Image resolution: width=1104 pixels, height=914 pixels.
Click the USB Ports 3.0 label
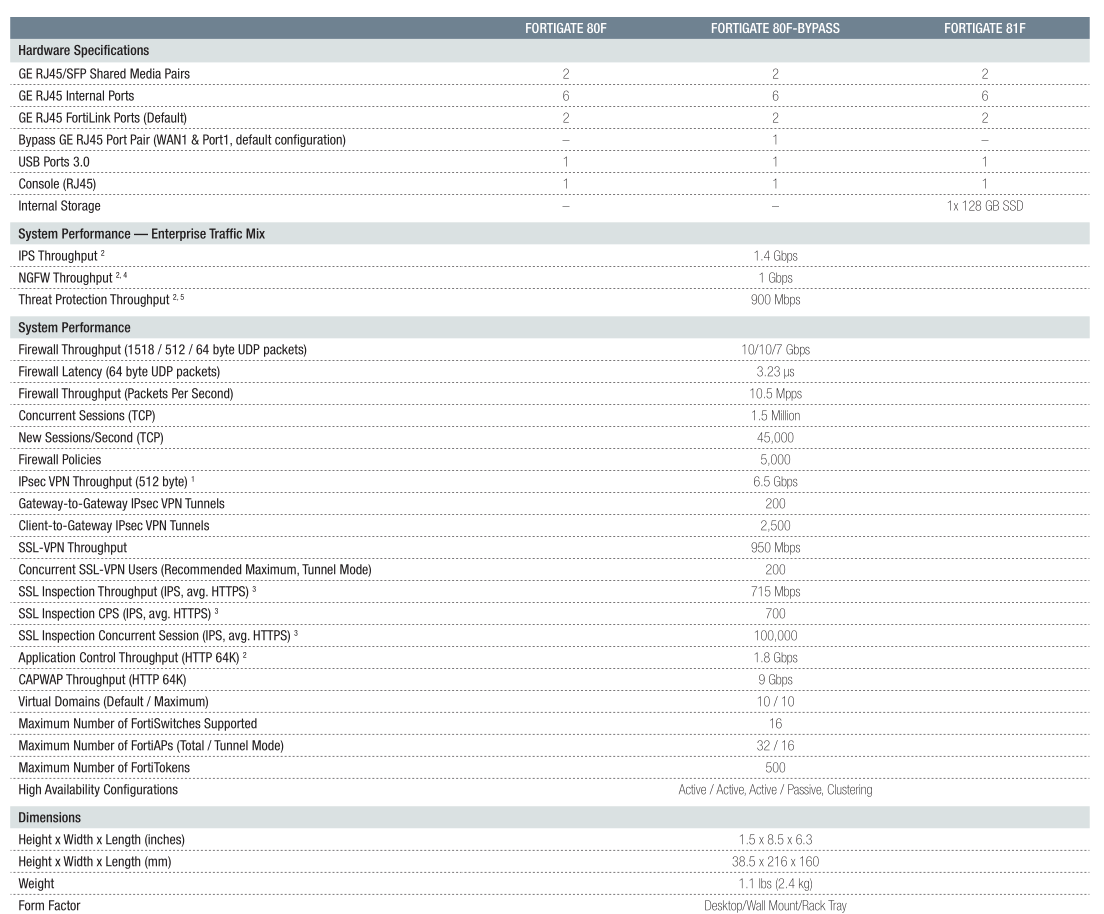click(54, 161)
